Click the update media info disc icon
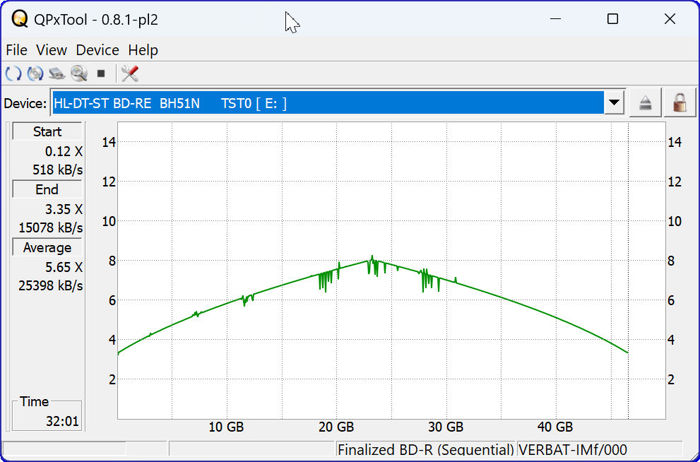Image resolution: width=700 pixels, height=462 pixels. point(35,74)
